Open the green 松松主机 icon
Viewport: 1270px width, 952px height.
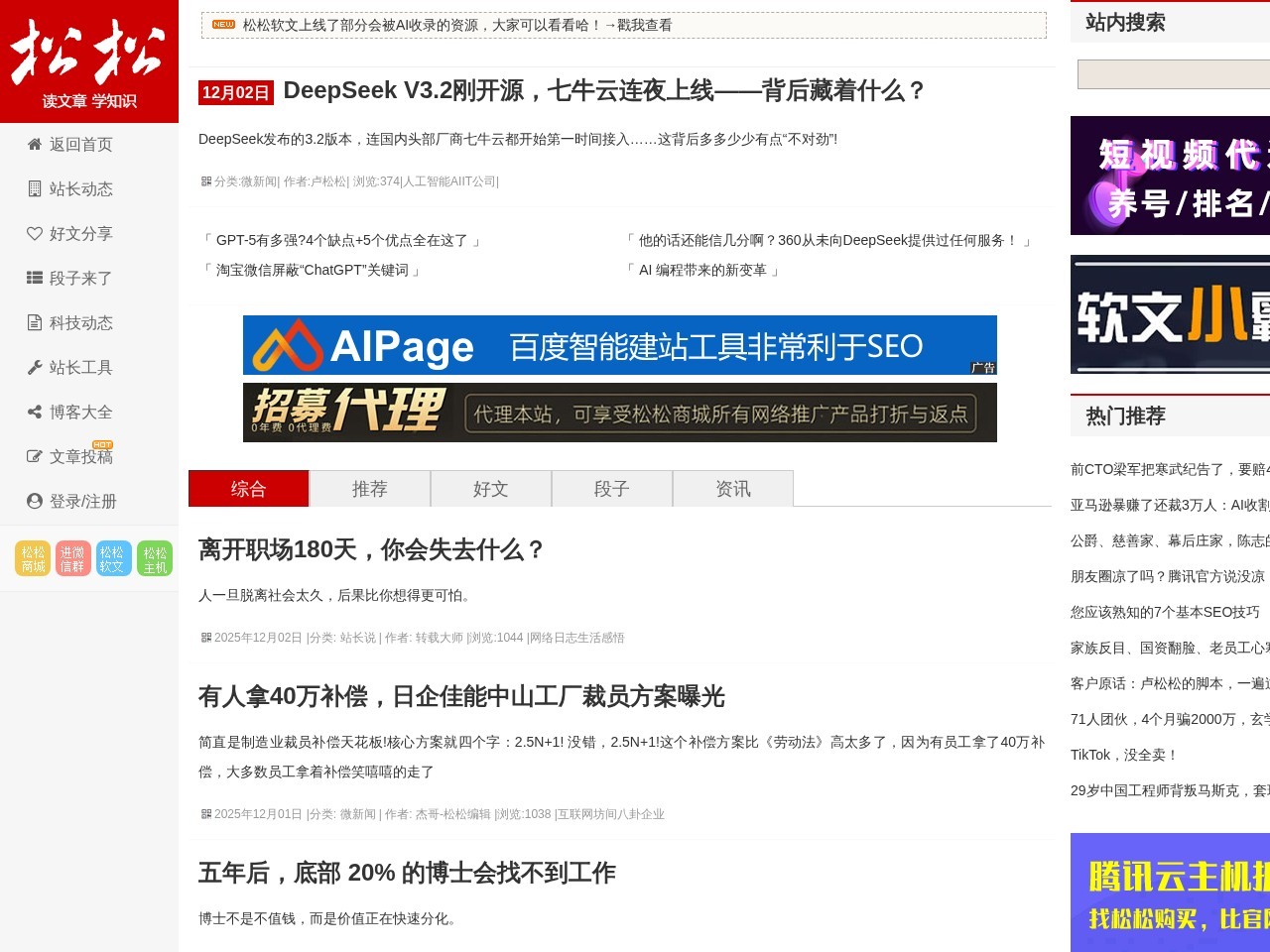pyautogui.click(x=154, y=556)
